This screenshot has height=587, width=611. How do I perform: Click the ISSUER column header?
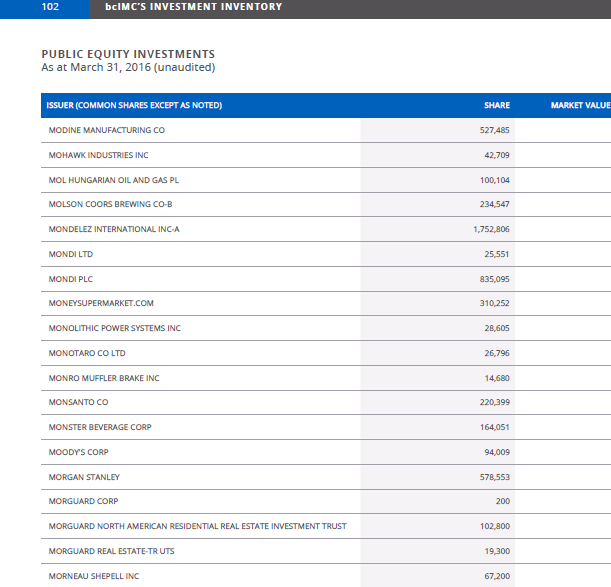point(134,105)
